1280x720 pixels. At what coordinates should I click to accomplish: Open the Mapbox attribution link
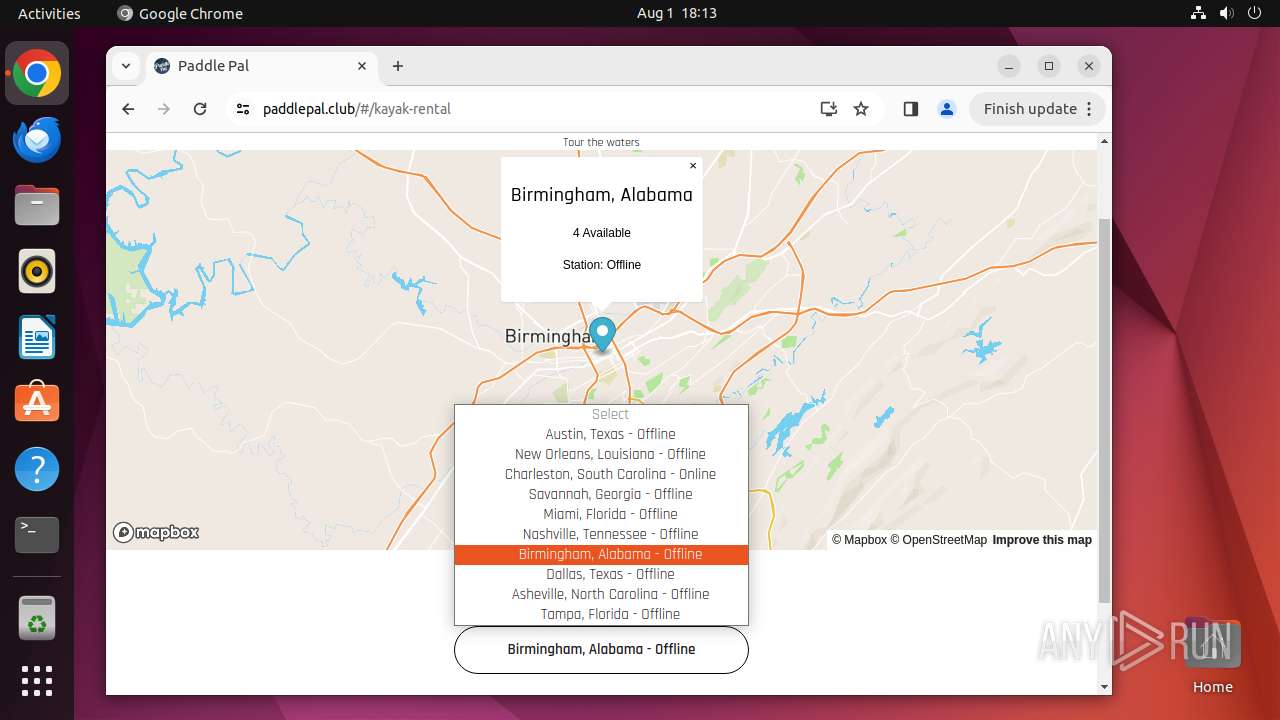point(859,540)
